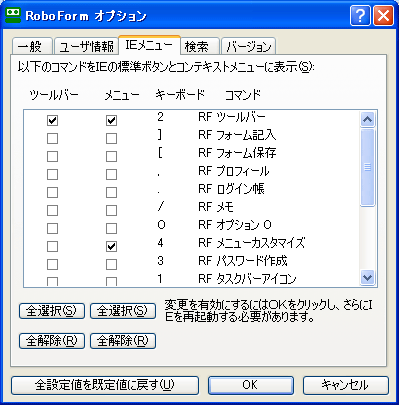Click scroll-down arrow of command list

click(368, 278)
